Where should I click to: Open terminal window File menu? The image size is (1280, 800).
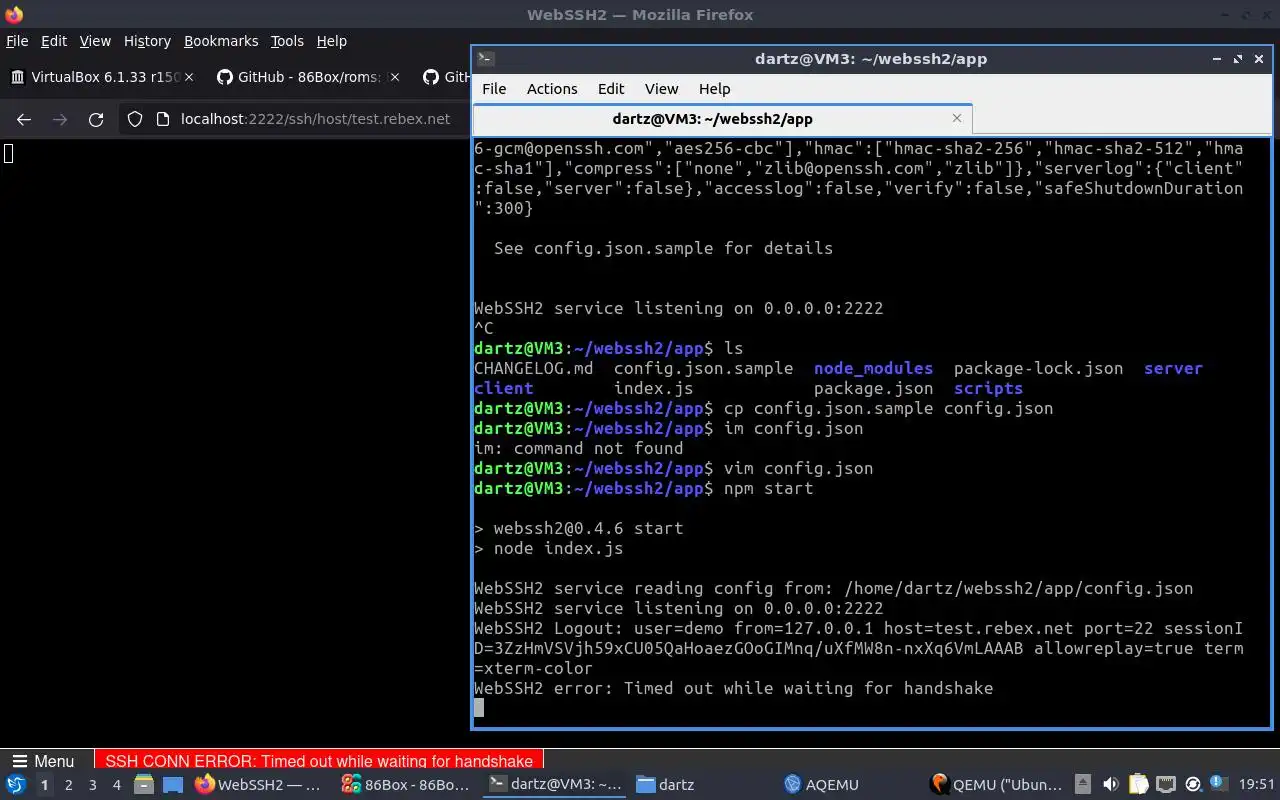(494, 88)
